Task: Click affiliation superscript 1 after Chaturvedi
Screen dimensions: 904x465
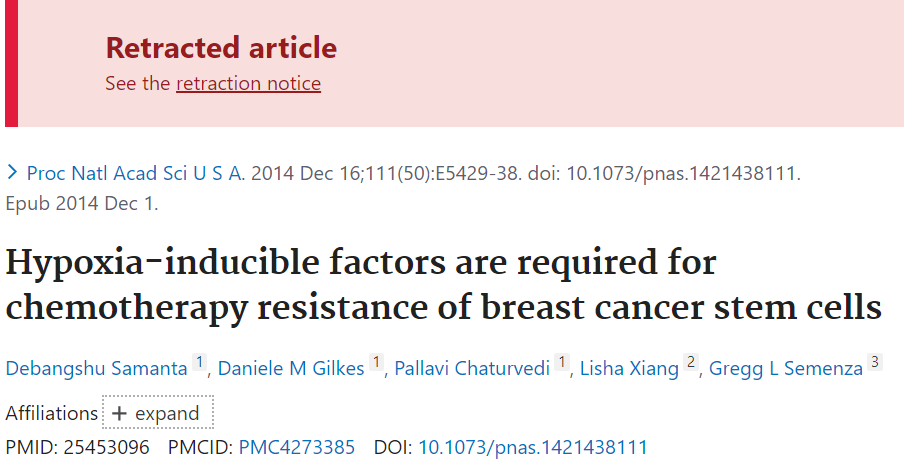Action: point(562,362)
